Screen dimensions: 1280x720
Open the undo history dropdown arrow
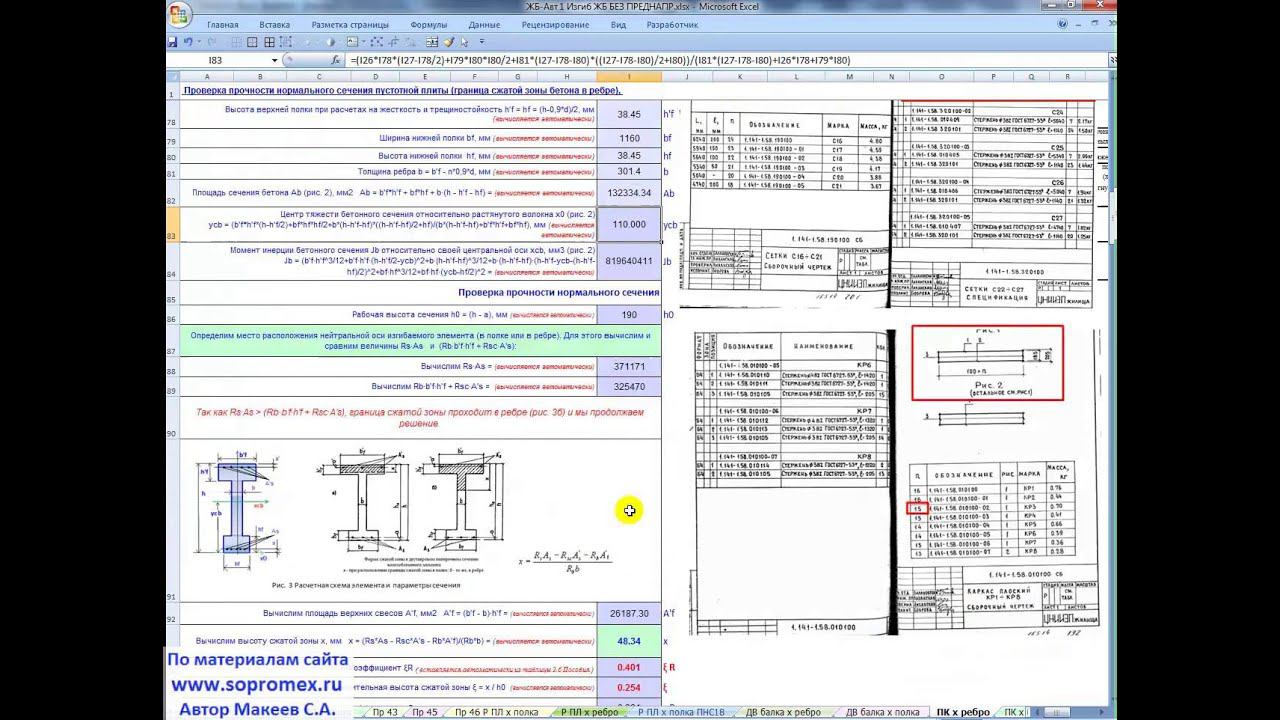click(198, 42)
